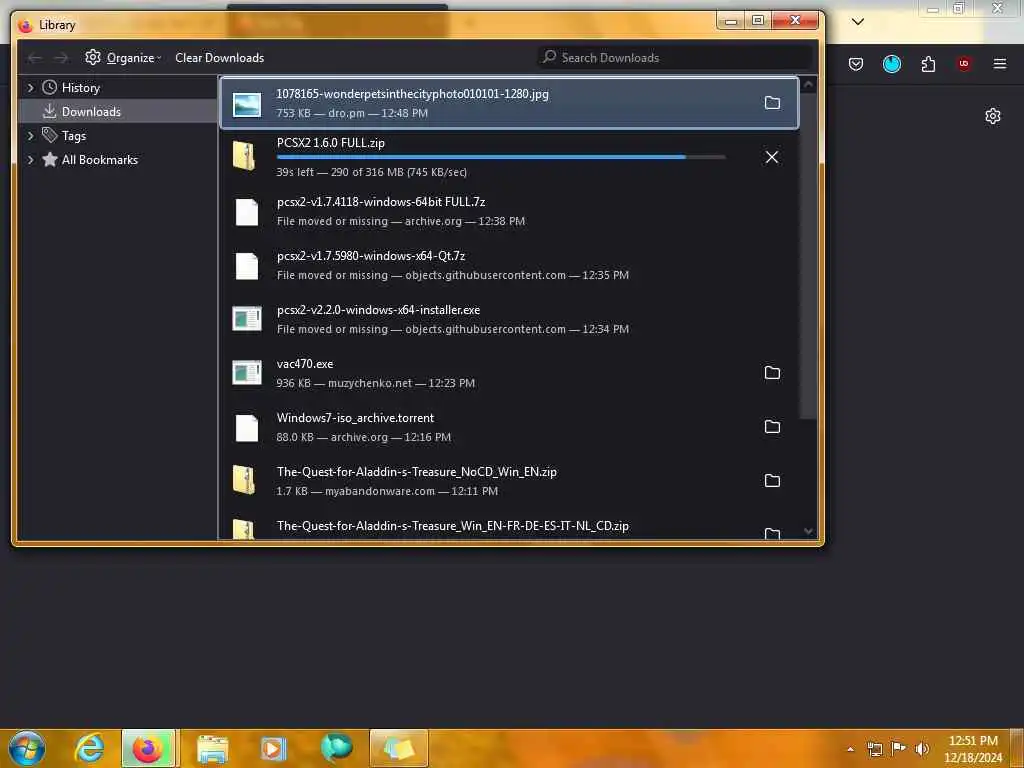Launch Internet Explorer from taskbar
The image size is (1024, 768).
89,748
